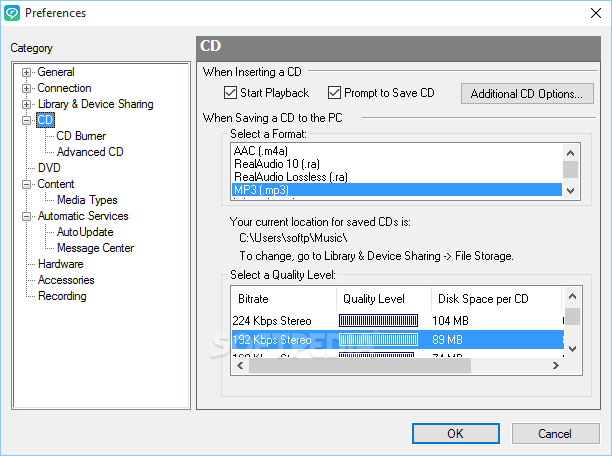612x456 pixels.
Task: Collapse the Automatic Services node
Action: point(26,216)
